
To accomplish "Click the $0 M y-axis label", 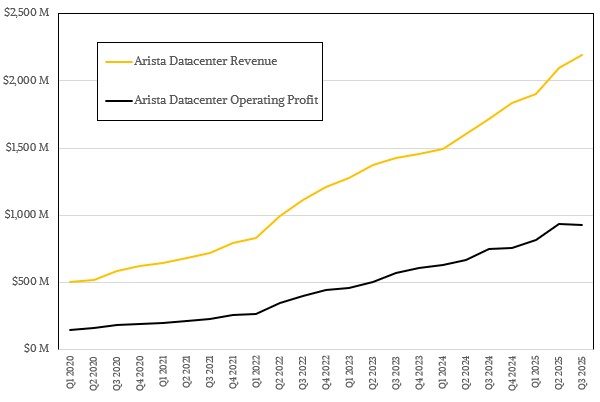I will point(44,349).
